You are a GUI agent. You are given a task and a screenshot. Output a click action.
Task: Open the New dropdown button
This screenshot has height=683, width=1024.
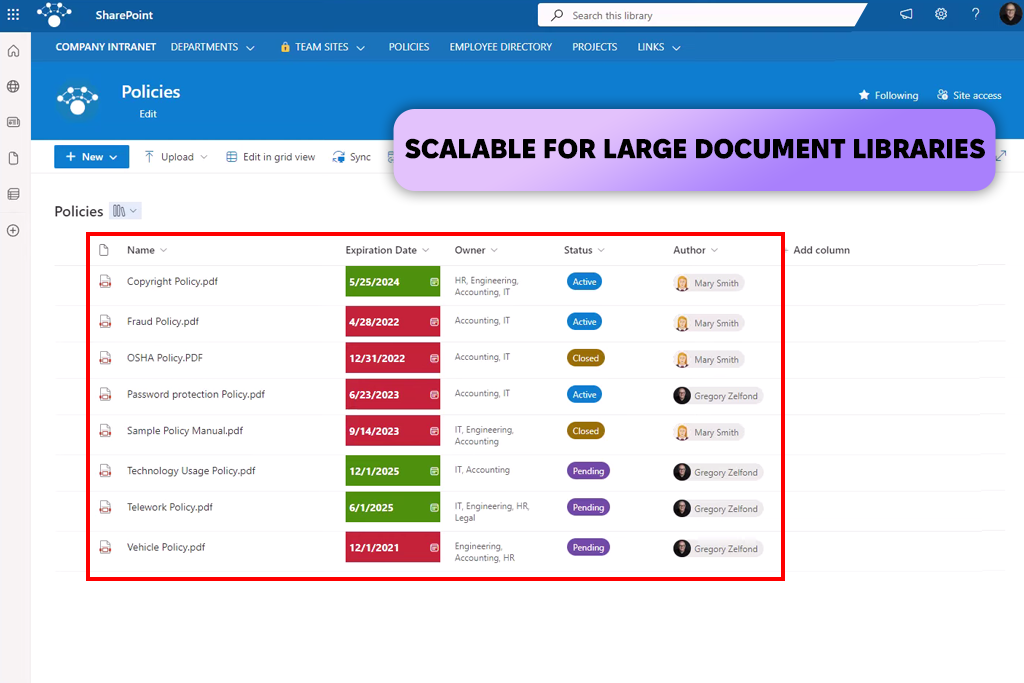(x=91, y=157)
